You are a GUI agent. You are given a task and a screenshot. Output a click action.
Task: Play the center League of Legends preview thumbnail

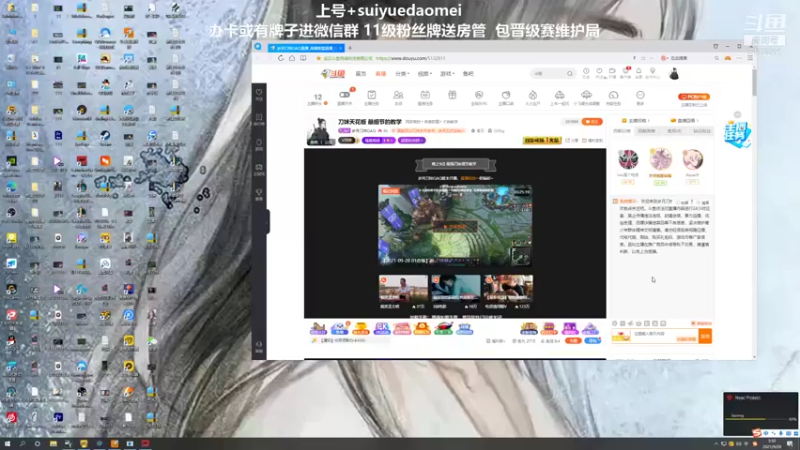click(455, 226)
